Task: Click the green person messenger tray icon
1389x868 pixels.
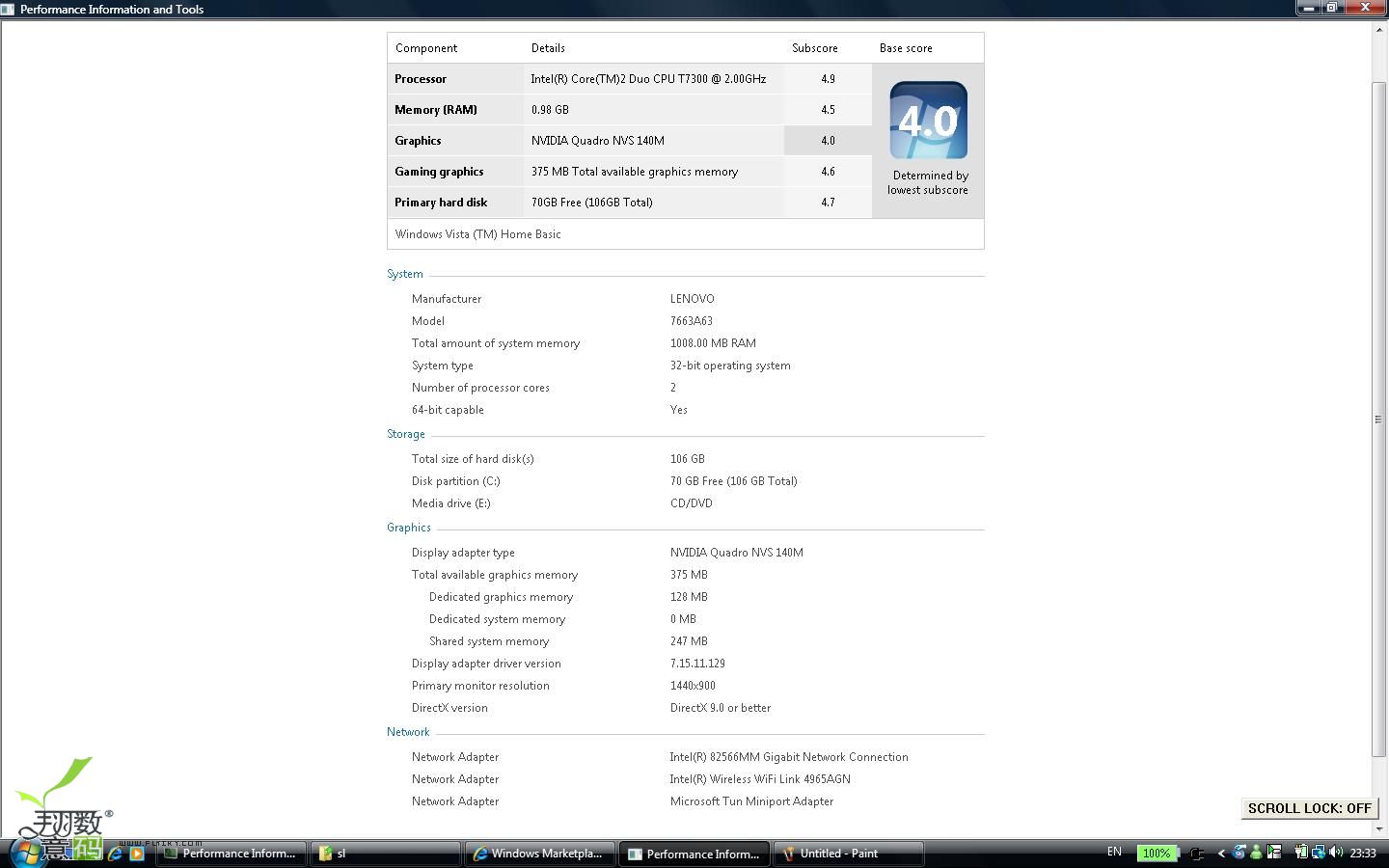Action: click(1256, 853)
